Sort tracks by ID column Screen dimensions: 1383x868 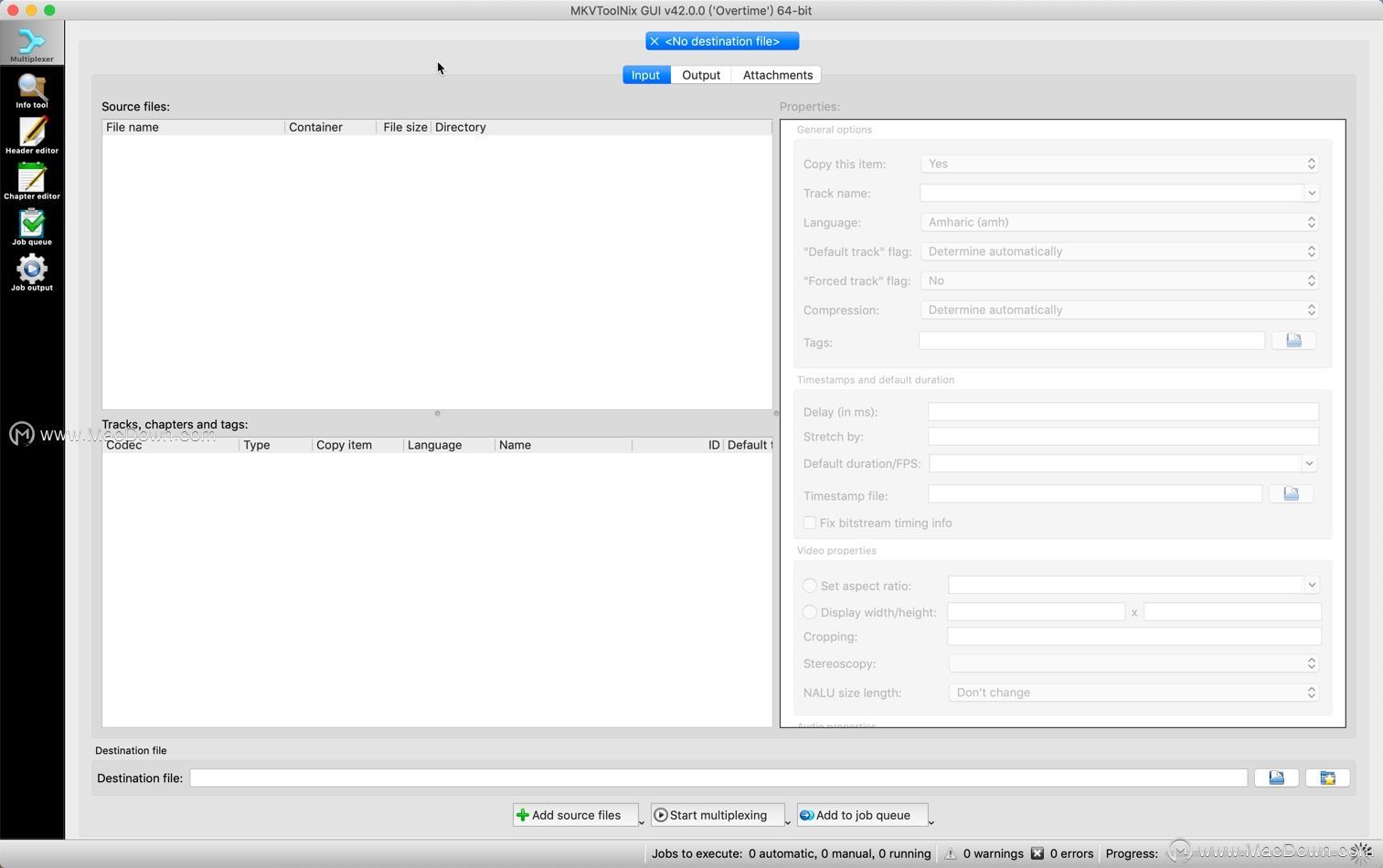click(x=677, y=445)
